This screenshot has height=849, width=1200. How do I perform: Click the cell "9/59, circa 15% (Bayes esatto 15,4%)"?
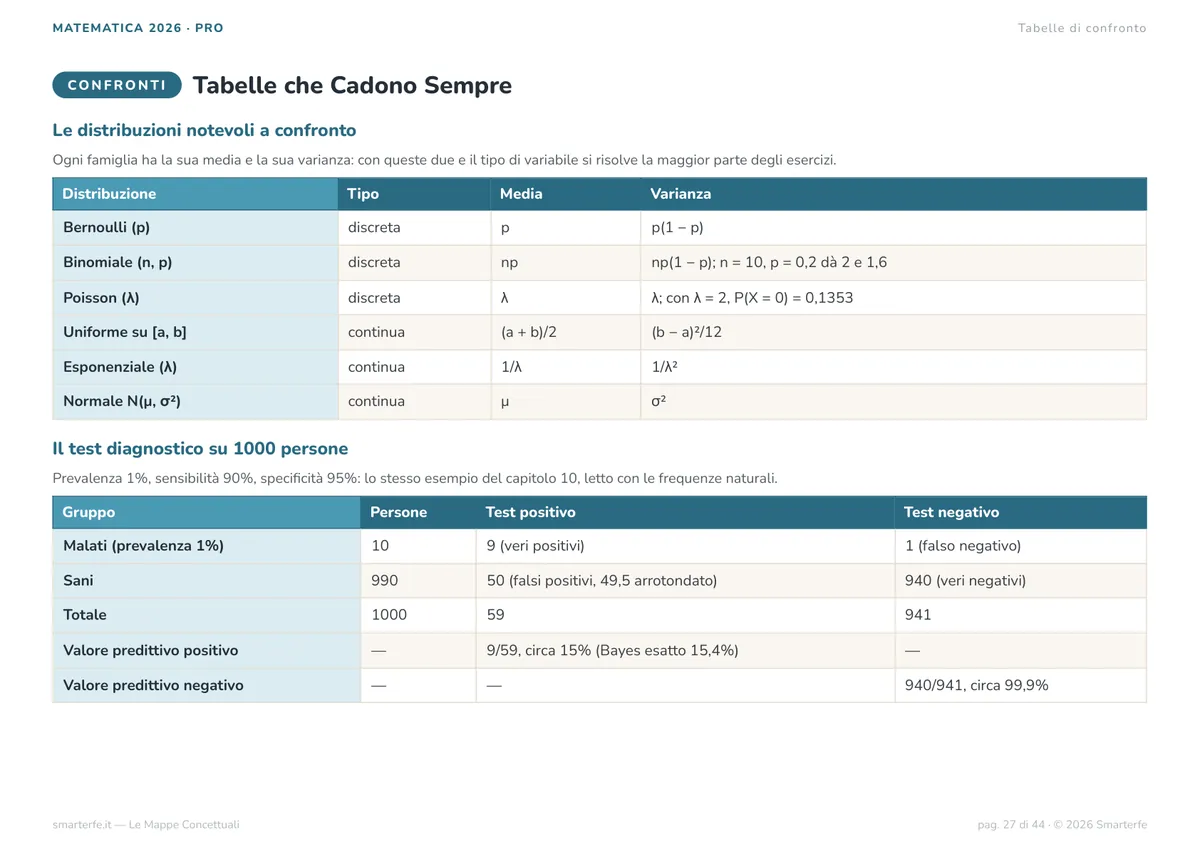tap(685, 650)
